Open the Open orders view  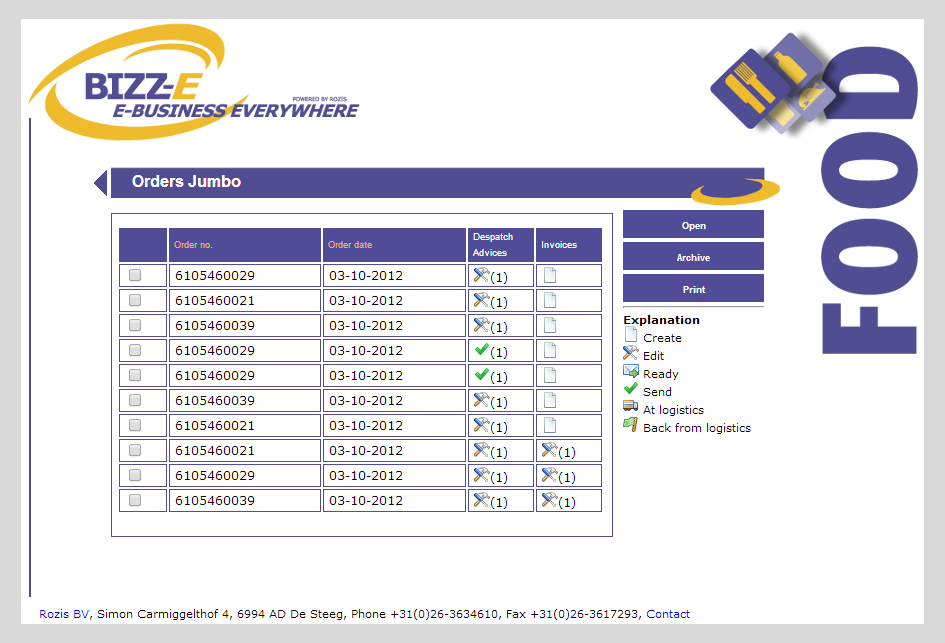click(x=693, y=225)
